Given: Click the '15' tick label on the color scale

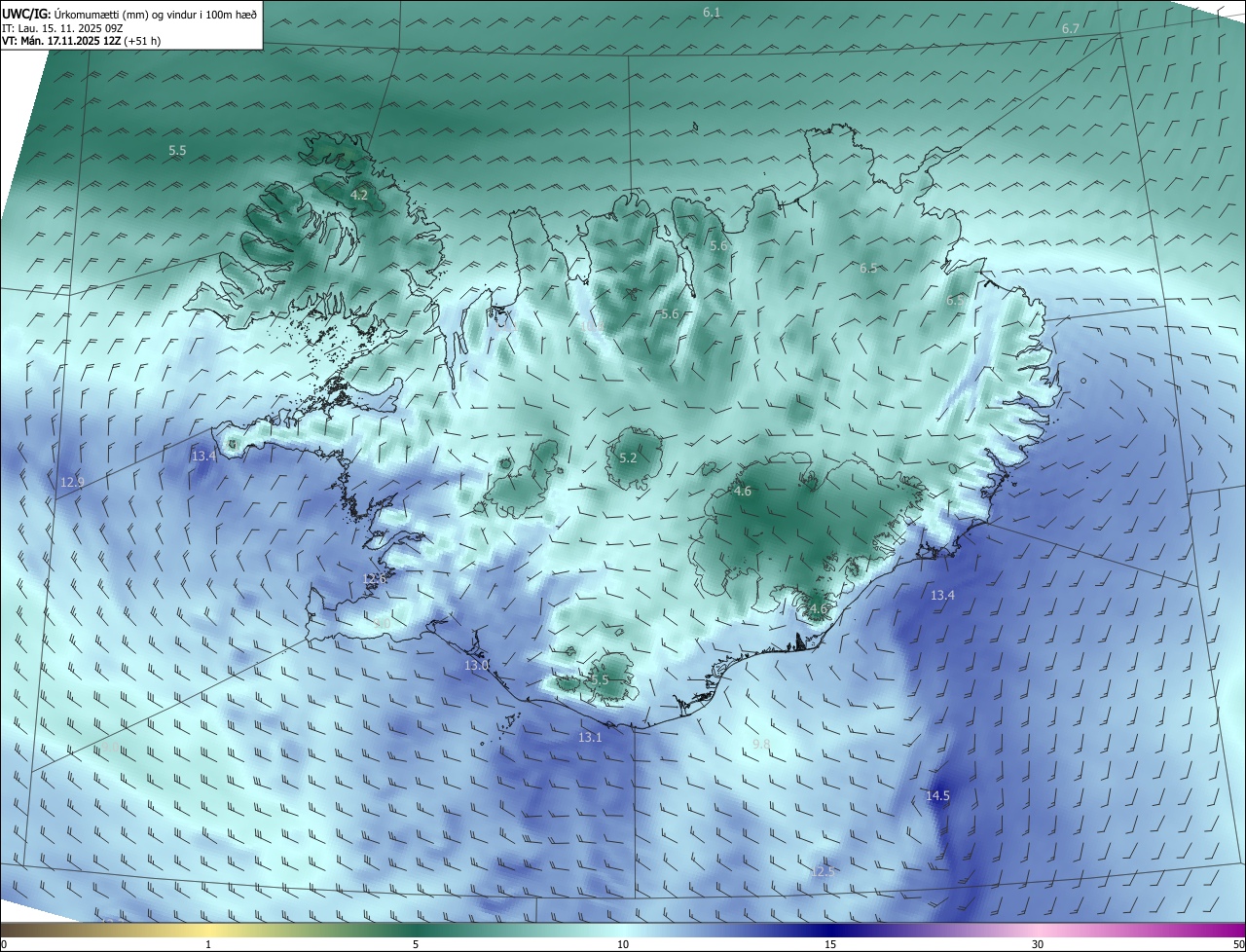Looking at the screenshot, I should pos(830,944).
